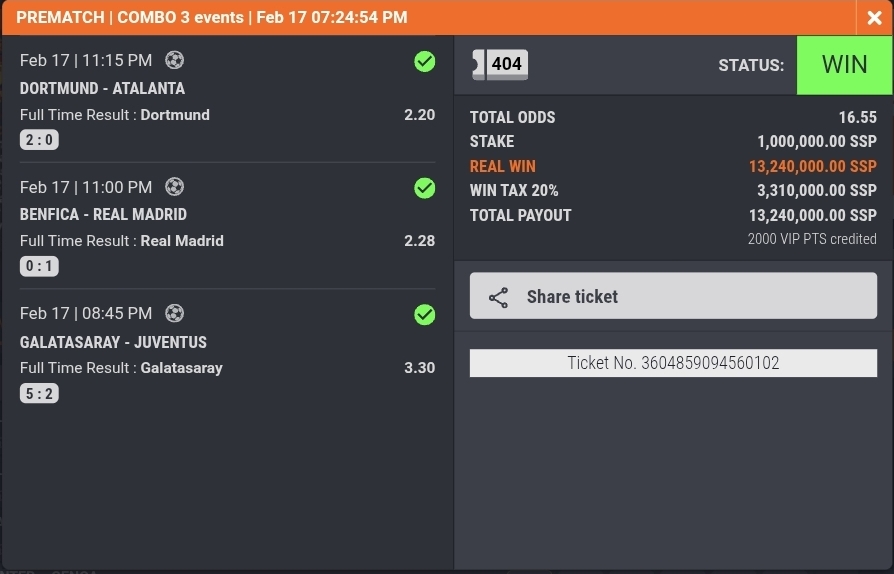
Task: Click green checkmark on Dortmund - Atalanta event
Action: [x=425, y=62]
